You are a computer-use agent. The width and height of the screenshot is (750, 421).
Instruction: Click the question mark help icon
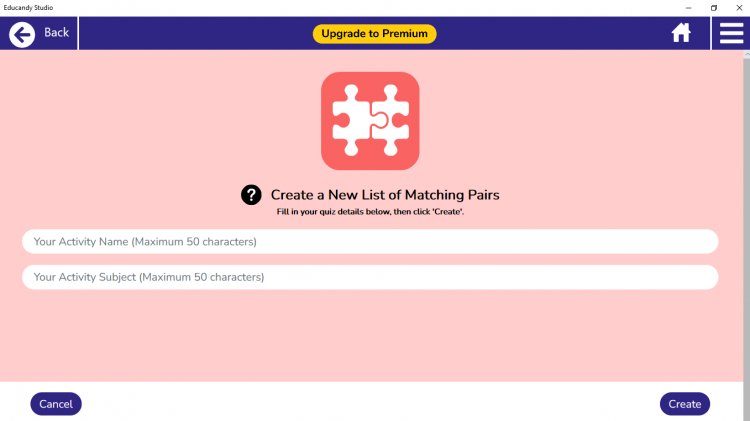coord(252,195)
